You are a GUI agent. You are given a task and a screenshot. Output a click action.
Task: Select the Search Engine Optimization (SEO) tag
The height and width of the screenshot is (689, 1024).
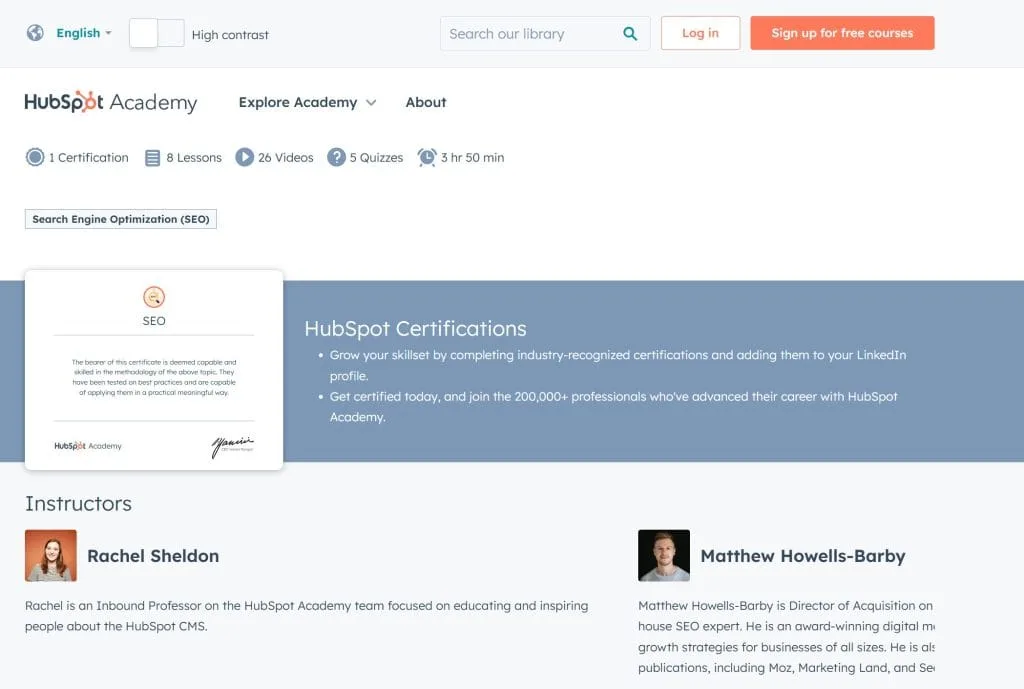121,219
